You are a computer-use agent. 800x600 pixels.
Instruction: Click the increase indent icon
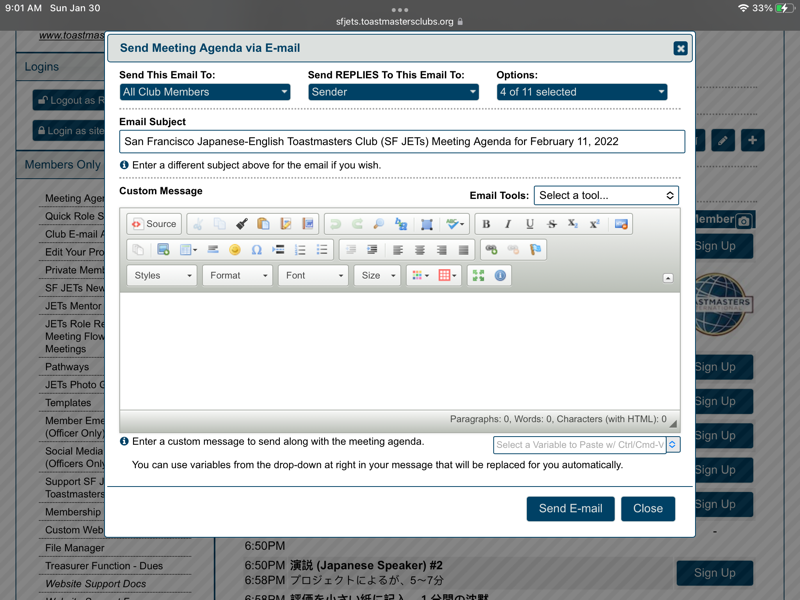tap(372, 249)
